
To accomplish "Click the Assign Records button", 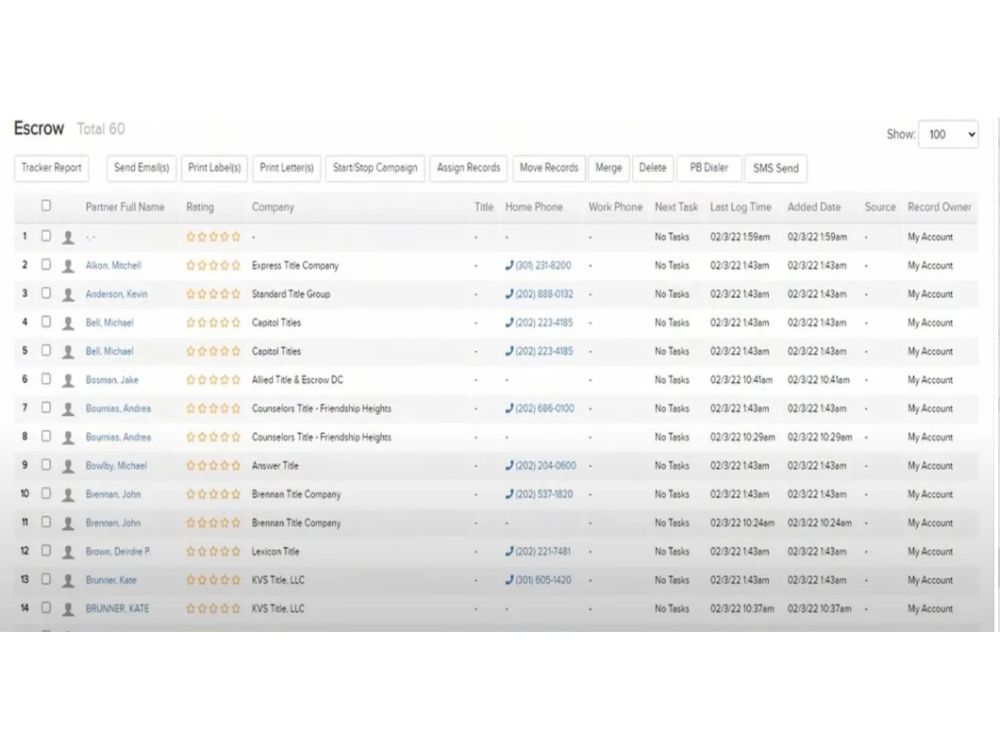I will [468, 168].
